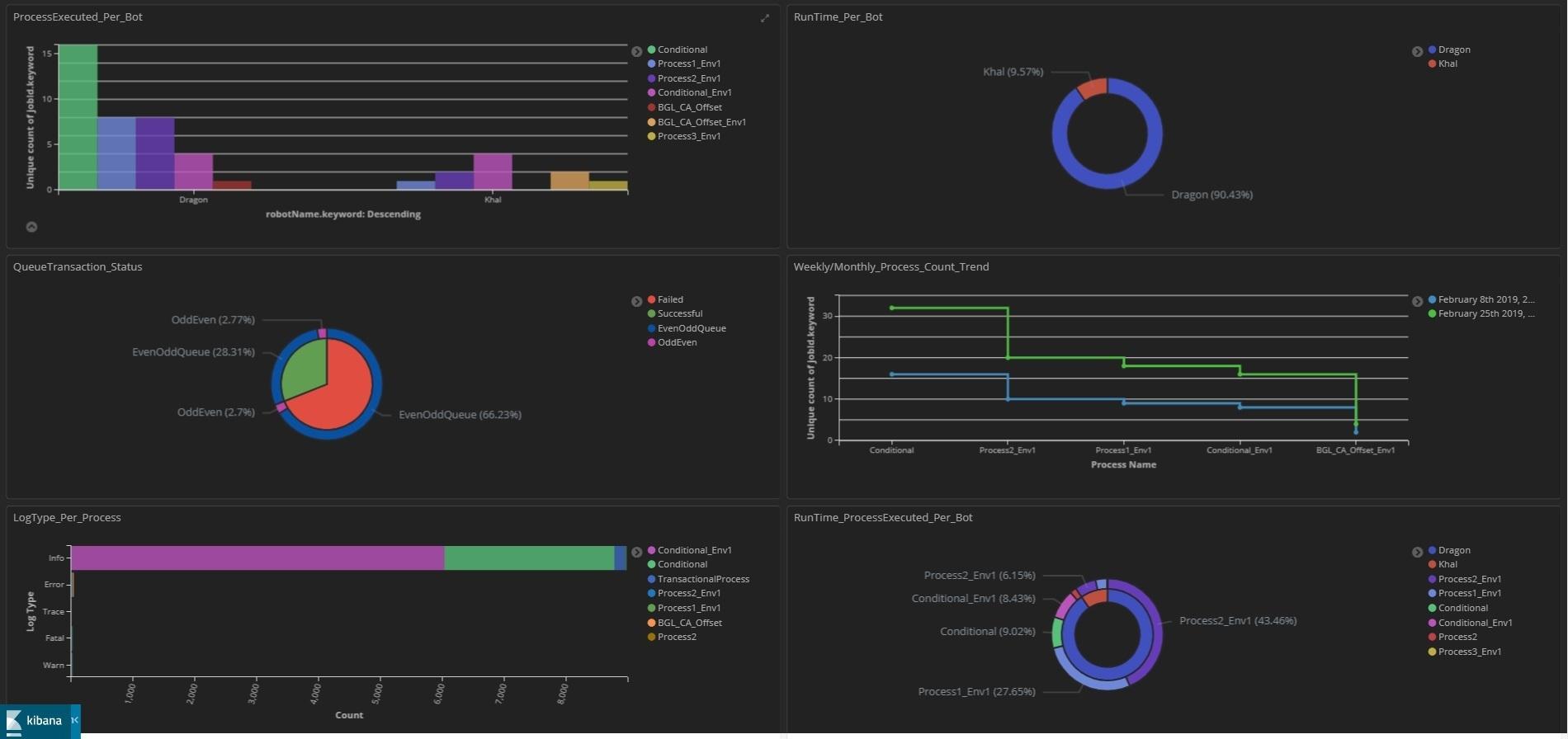Click February 25th 2019 legend series

coord(1485,313)
